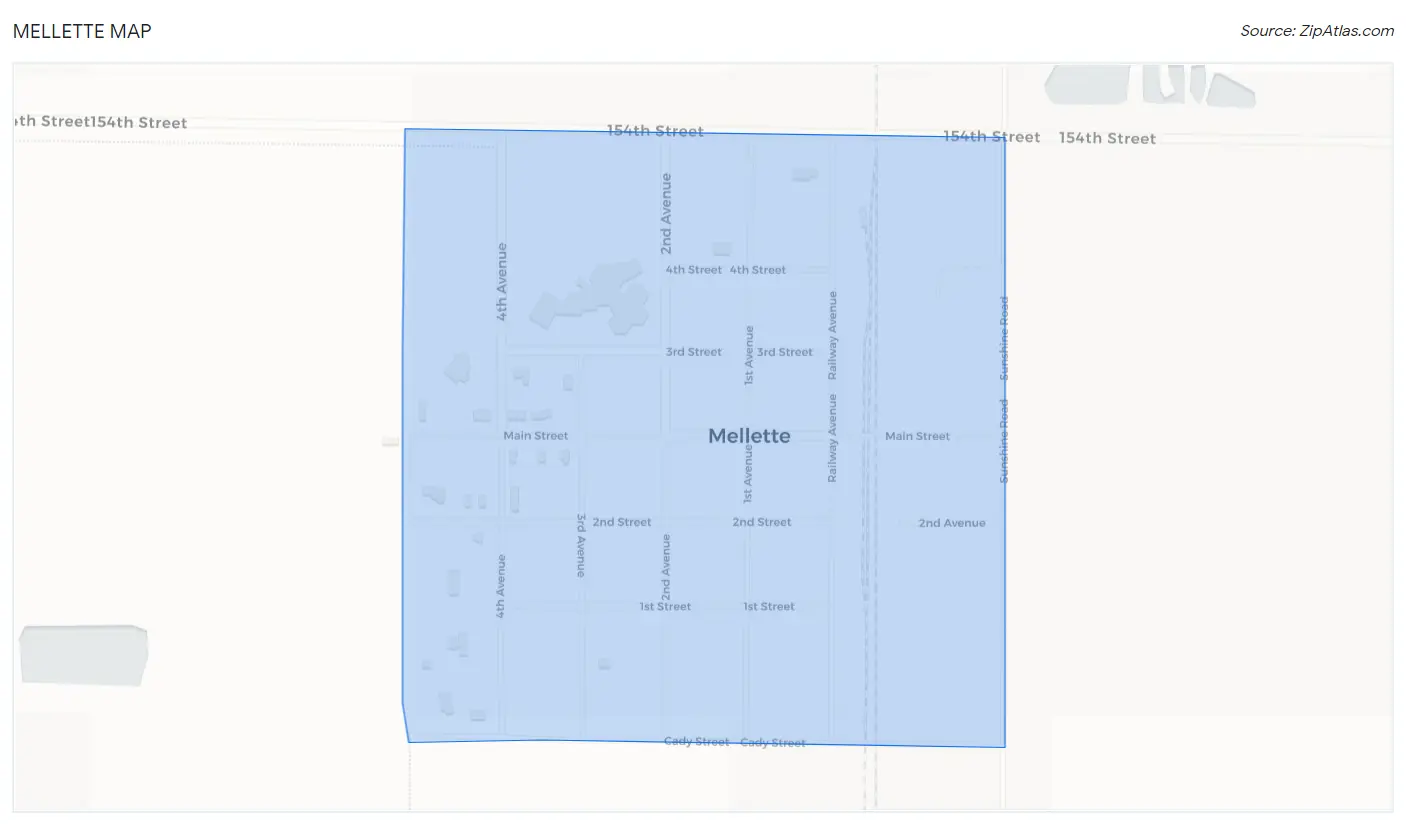Click the lower Sunshine Road label
Image resolution: width=1406 pixels, height=824 pixels.
tap(1004, 441)
